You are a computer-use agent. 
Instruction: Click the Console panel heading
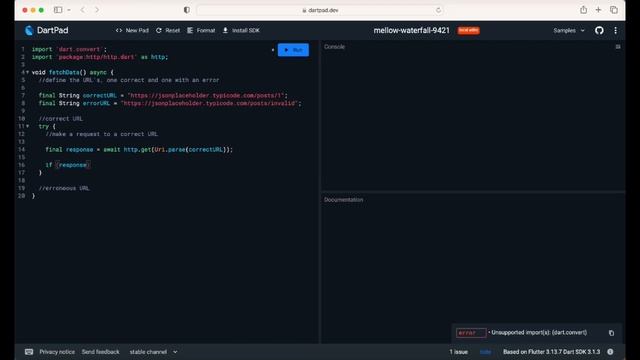point(334,47)
